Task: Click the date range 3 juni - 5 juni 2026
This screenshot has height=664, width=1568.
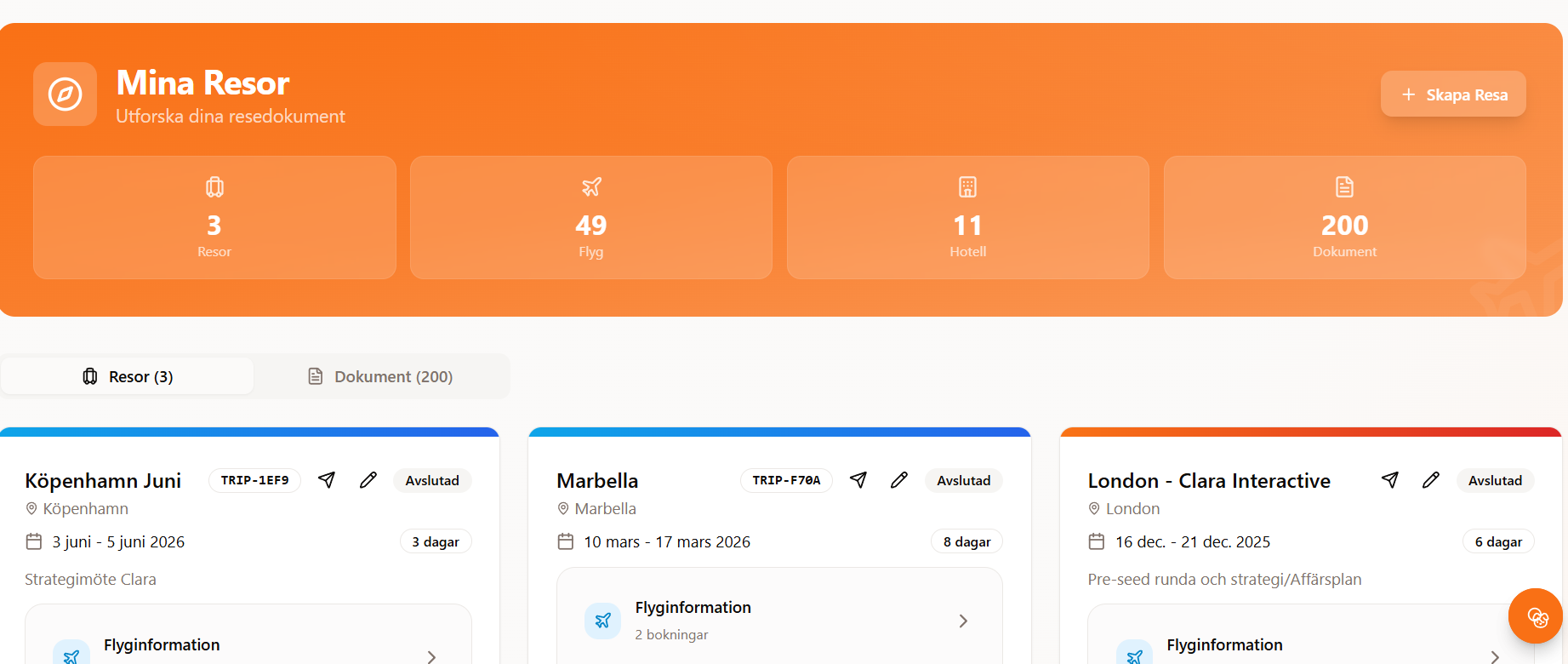Action: point(118,541)
